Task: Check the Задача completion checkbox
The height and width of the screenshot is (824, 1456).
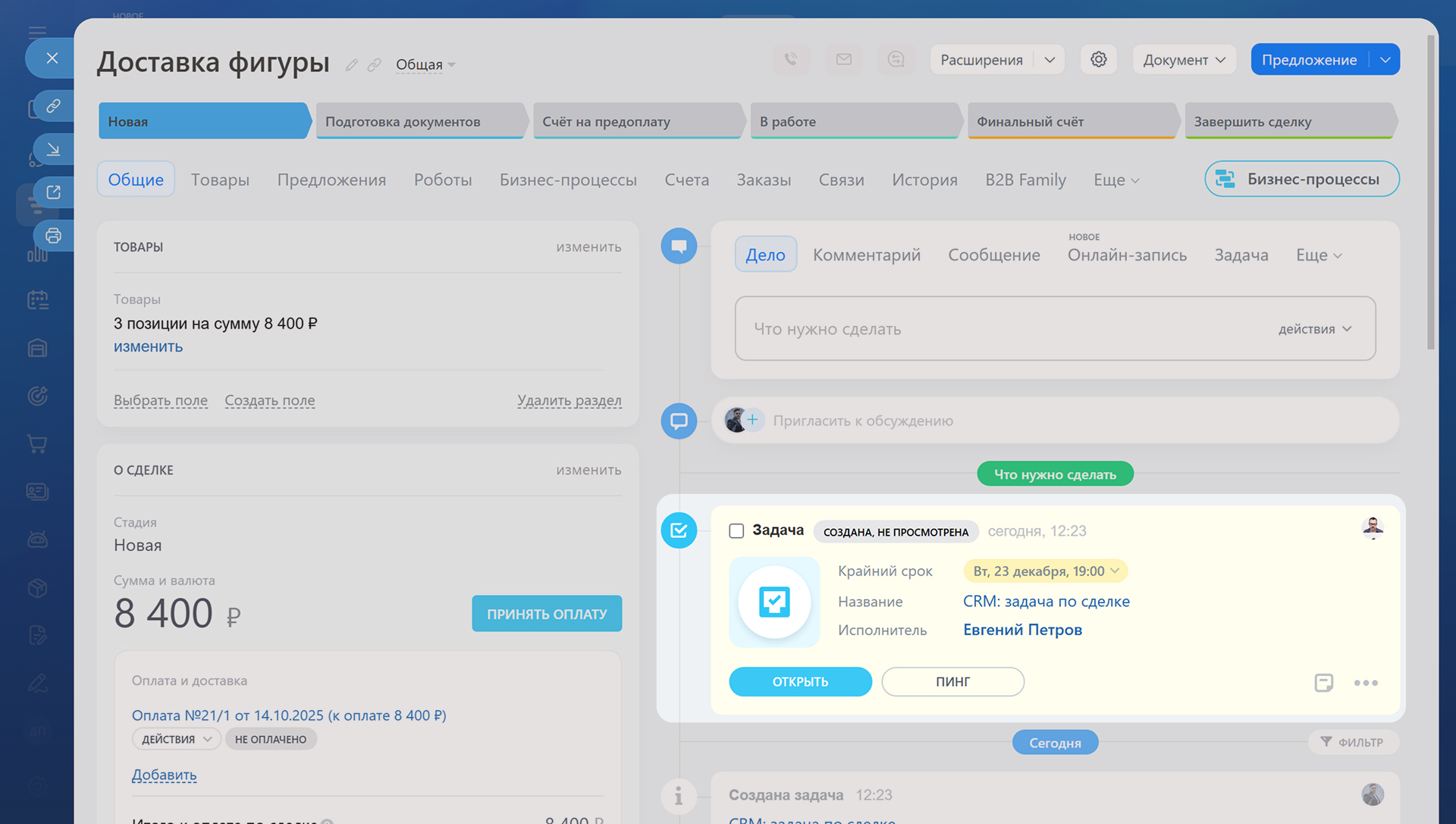Action: point(736,530)
